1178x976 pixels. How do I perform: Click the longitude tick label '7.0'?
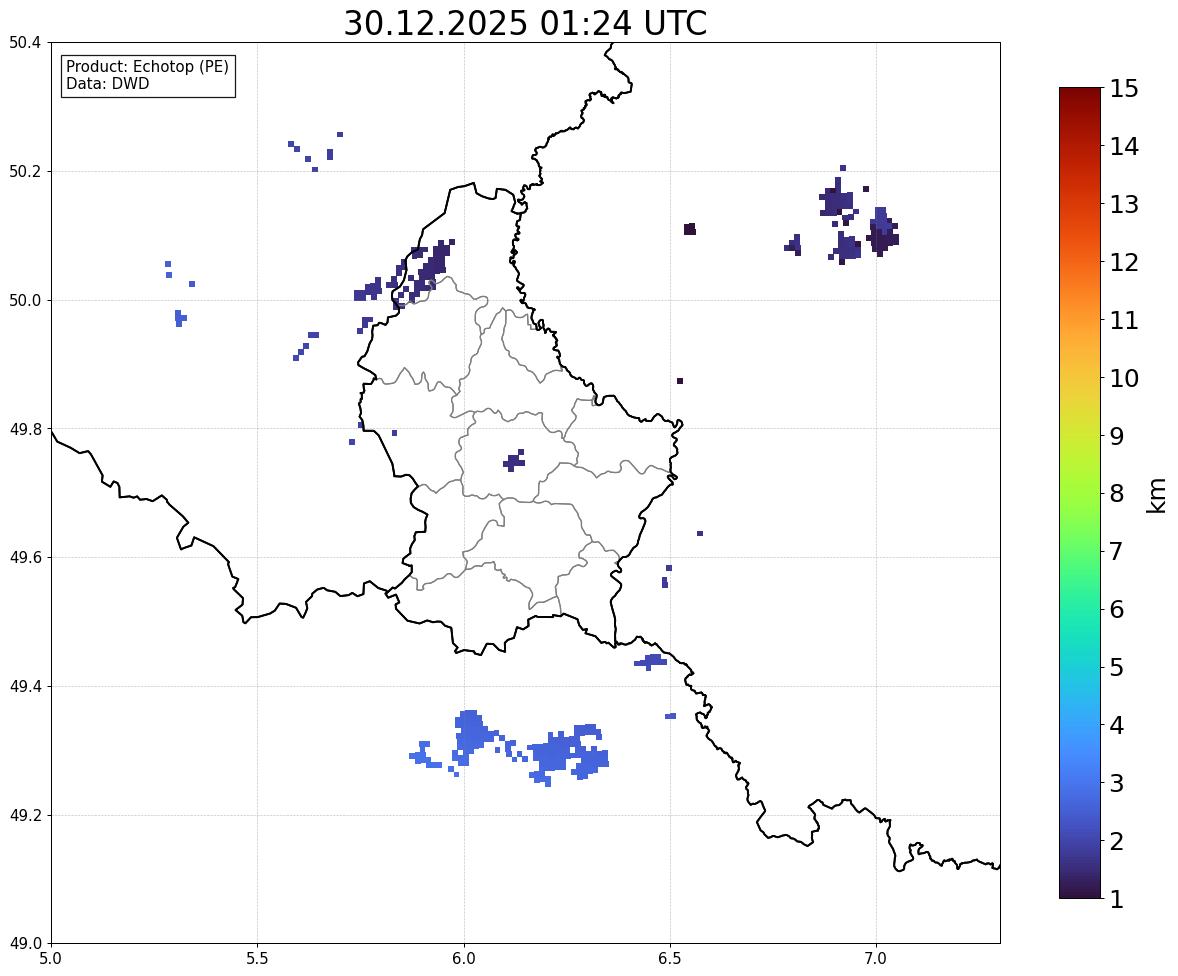click(x=876, y=959)
